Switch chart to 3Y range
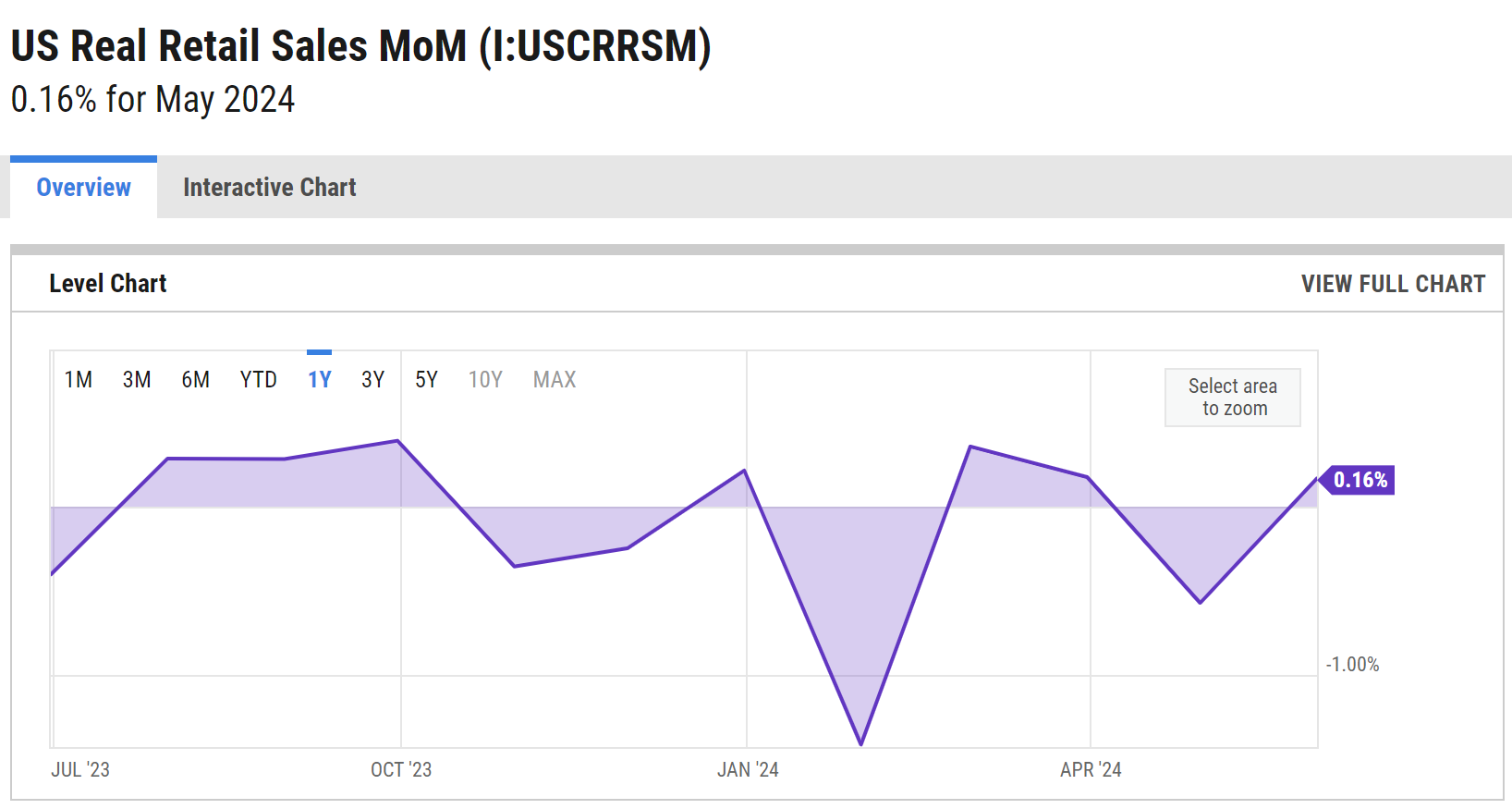The image size is (1512, 809). coord(373,380)
